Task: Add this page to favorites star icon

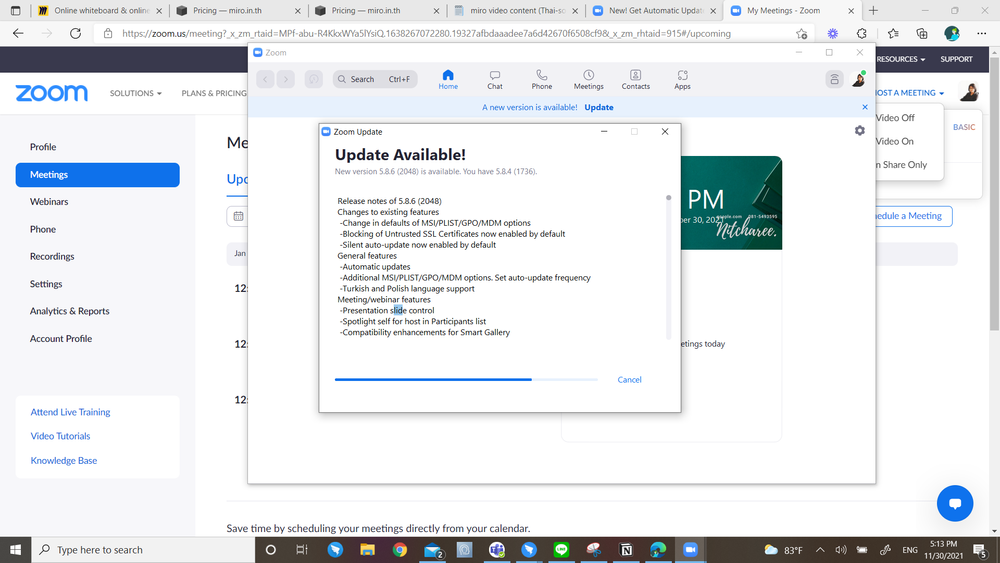Action: [x=802, y=34]
